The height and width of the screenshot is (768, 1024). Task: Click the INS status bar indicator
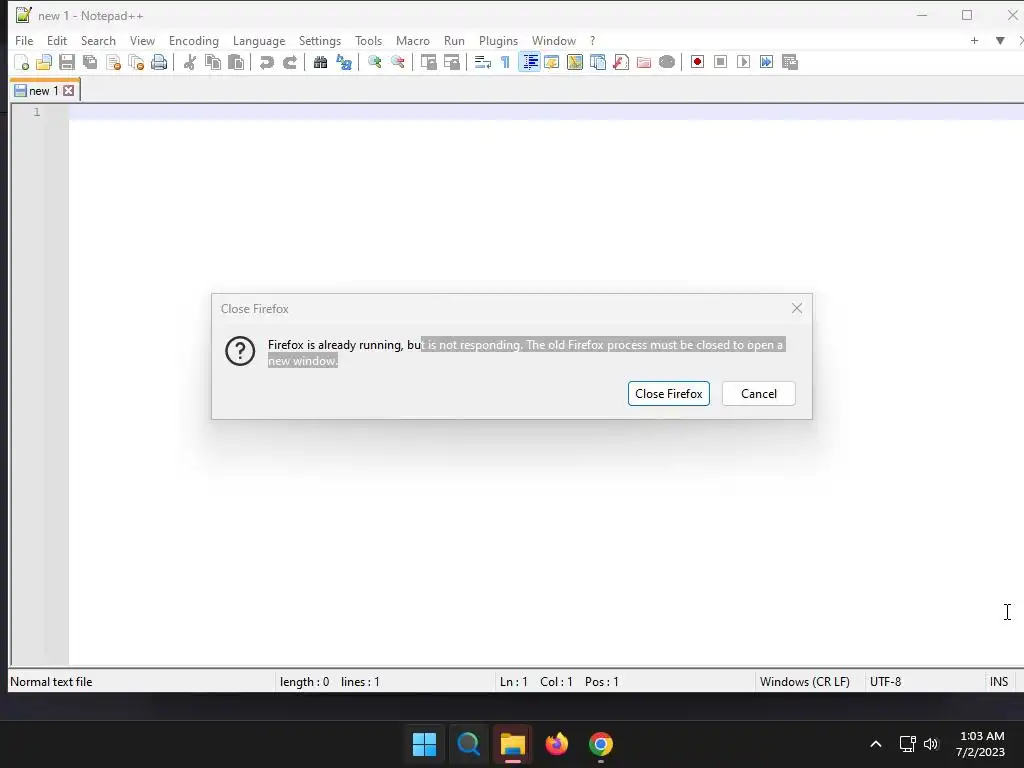coord(999,682)
